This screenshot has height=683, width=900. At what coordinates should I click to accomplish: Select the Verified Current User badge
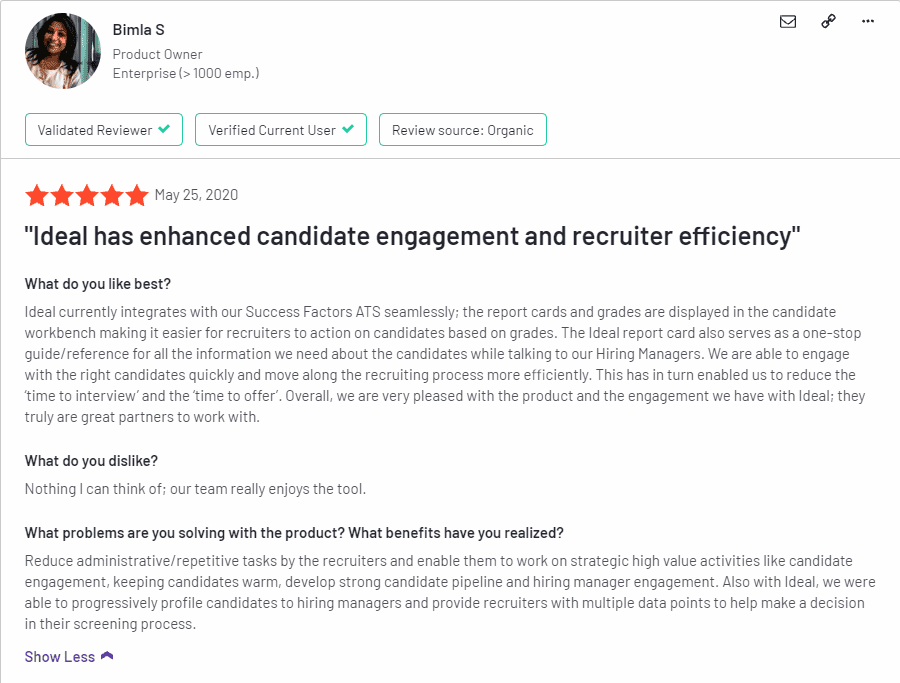pyautogui.click(x=281, y=130)
